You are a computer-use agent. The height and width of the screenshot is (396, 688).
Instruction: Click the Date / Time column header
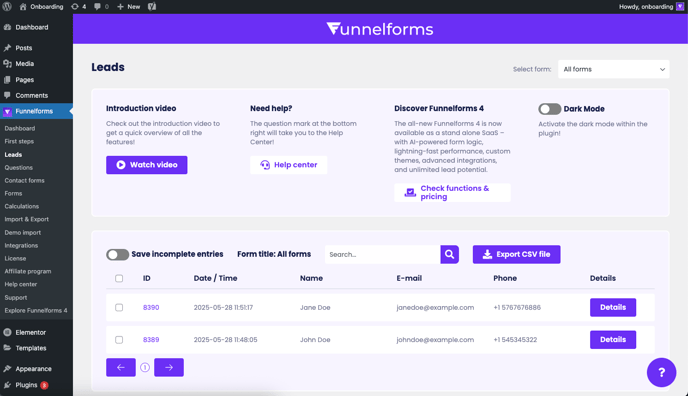215,278
